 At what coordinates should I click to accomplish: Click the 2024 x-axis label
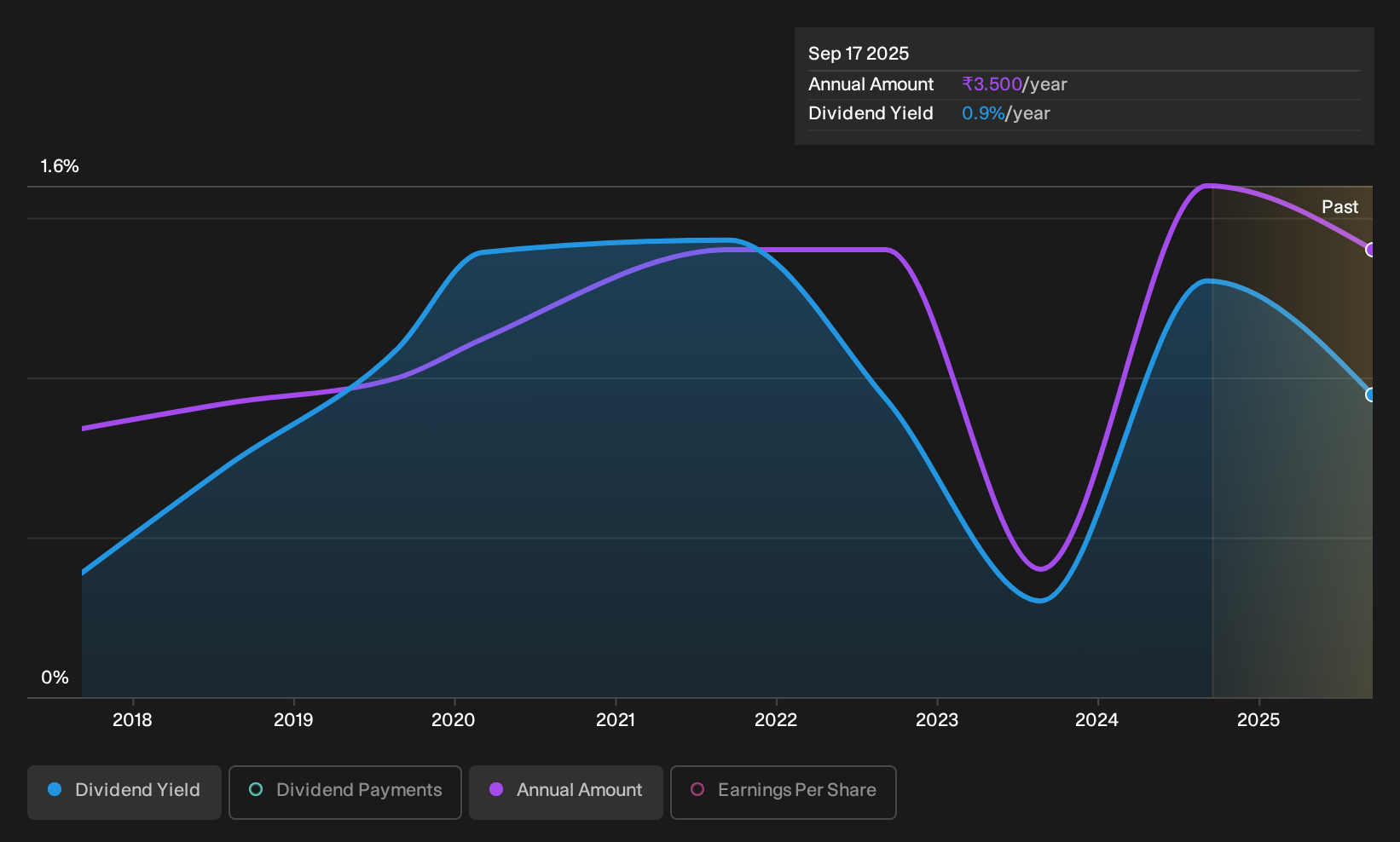point(1097,720)
